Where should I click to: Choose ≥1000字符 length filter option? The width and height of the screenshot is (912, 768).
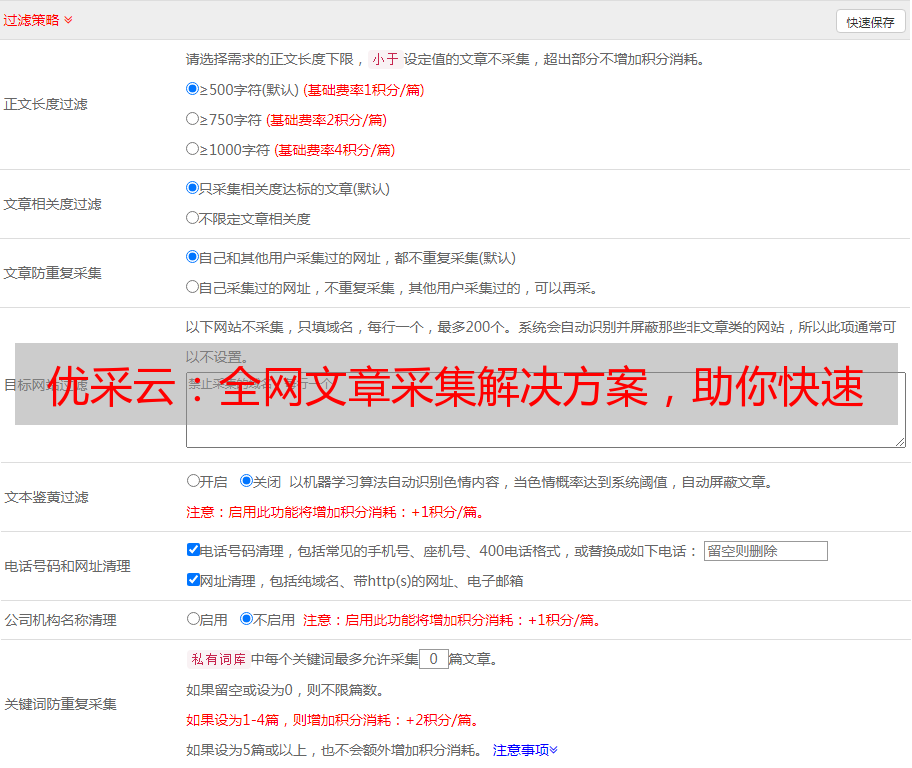point(193,149)
